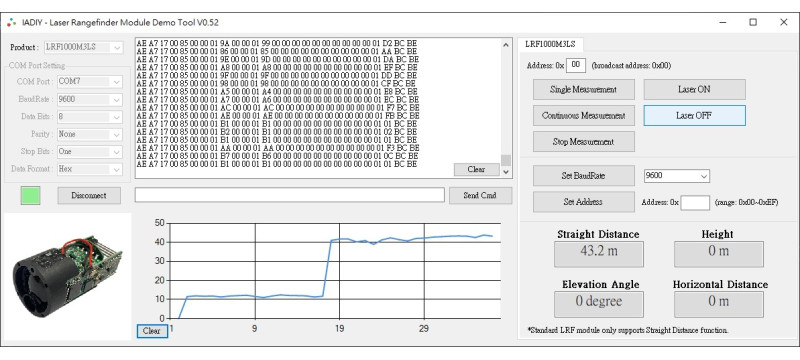Click the Stop Measurement button
The width and height of the screenshot is (800, 360).
coord(584,142)
